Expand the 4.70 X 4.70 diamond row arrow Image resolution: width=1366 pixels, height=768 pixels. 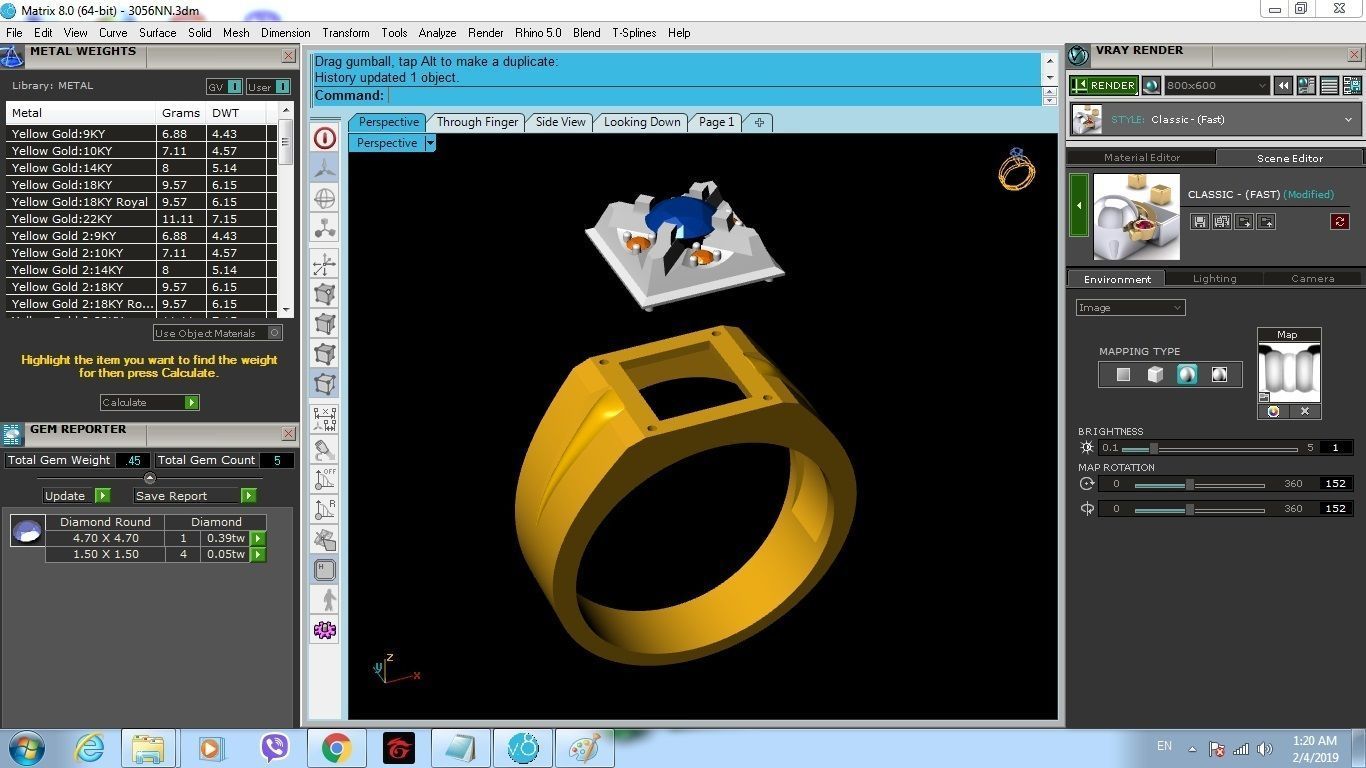coord(258,538)
